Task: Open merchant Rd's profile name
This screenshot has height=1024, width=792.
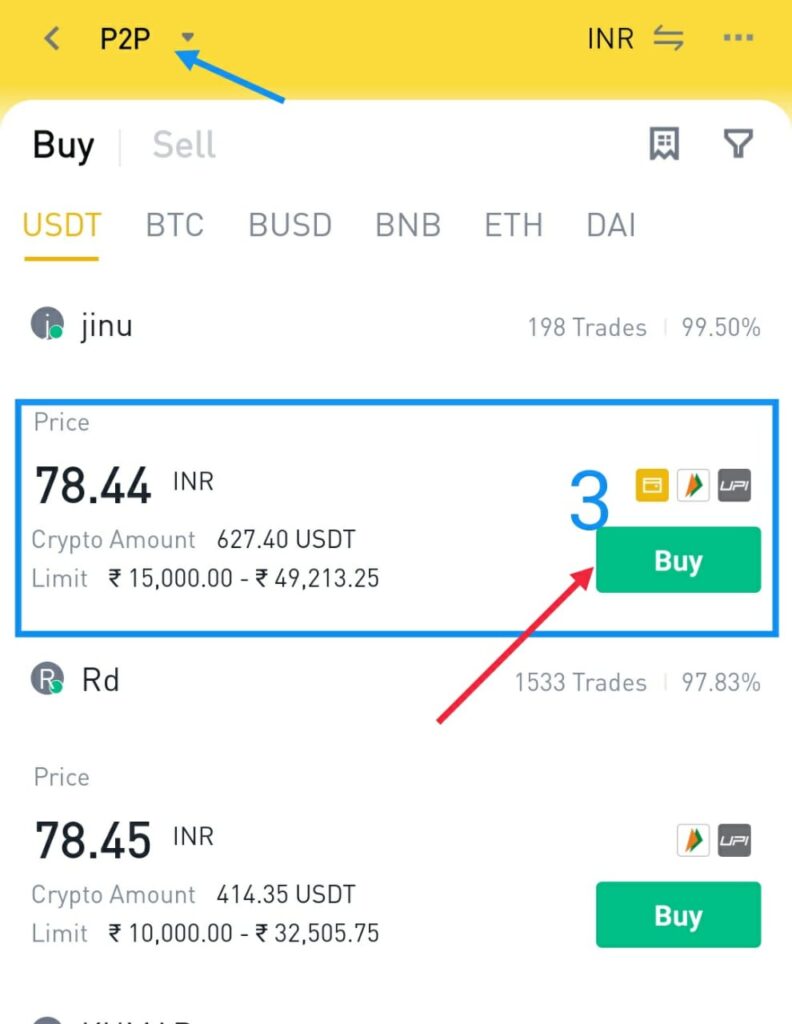Action: [x=101, y=680]
